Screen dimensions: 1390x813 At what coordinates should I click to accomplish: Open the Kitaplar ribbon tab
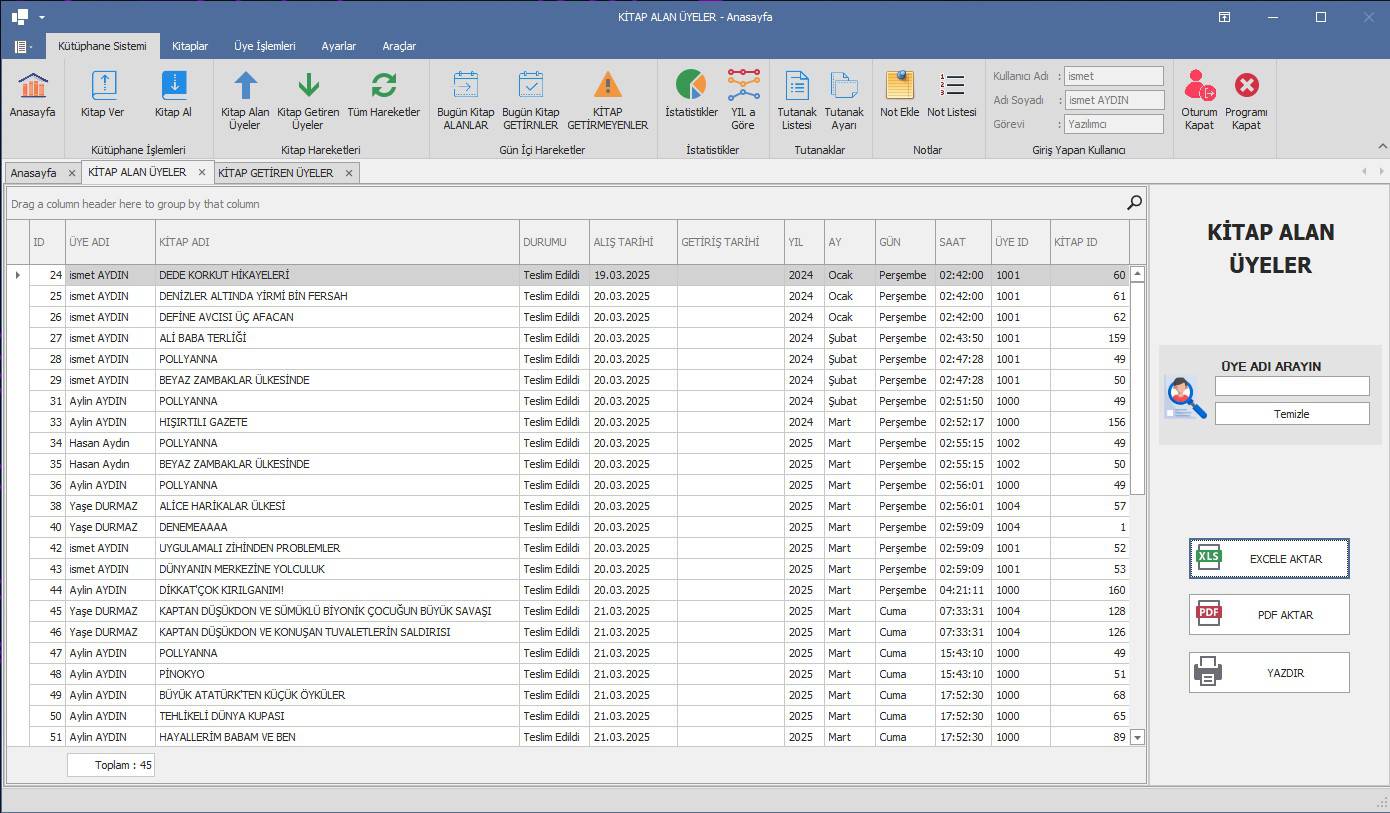click(x=190, y=46)
